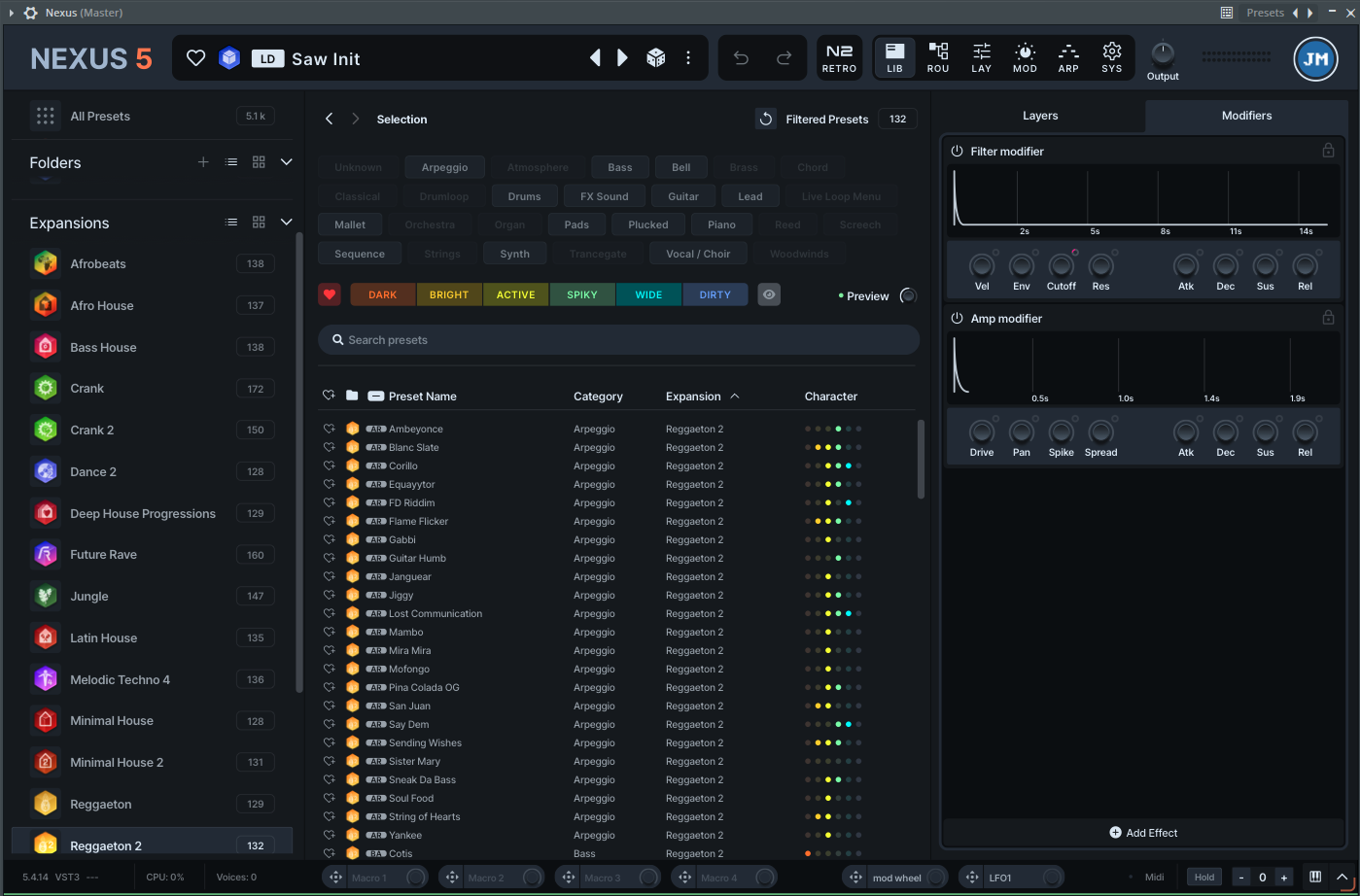This screenshot has height=896, width=1360.
Task: Switch to the LIB tab
Action: [894, 58]
